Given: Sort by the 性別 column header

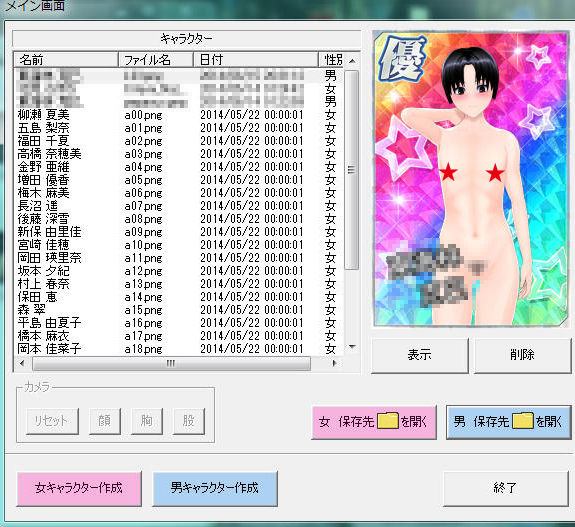Looking at the screenshot, I should coord(332,60).
